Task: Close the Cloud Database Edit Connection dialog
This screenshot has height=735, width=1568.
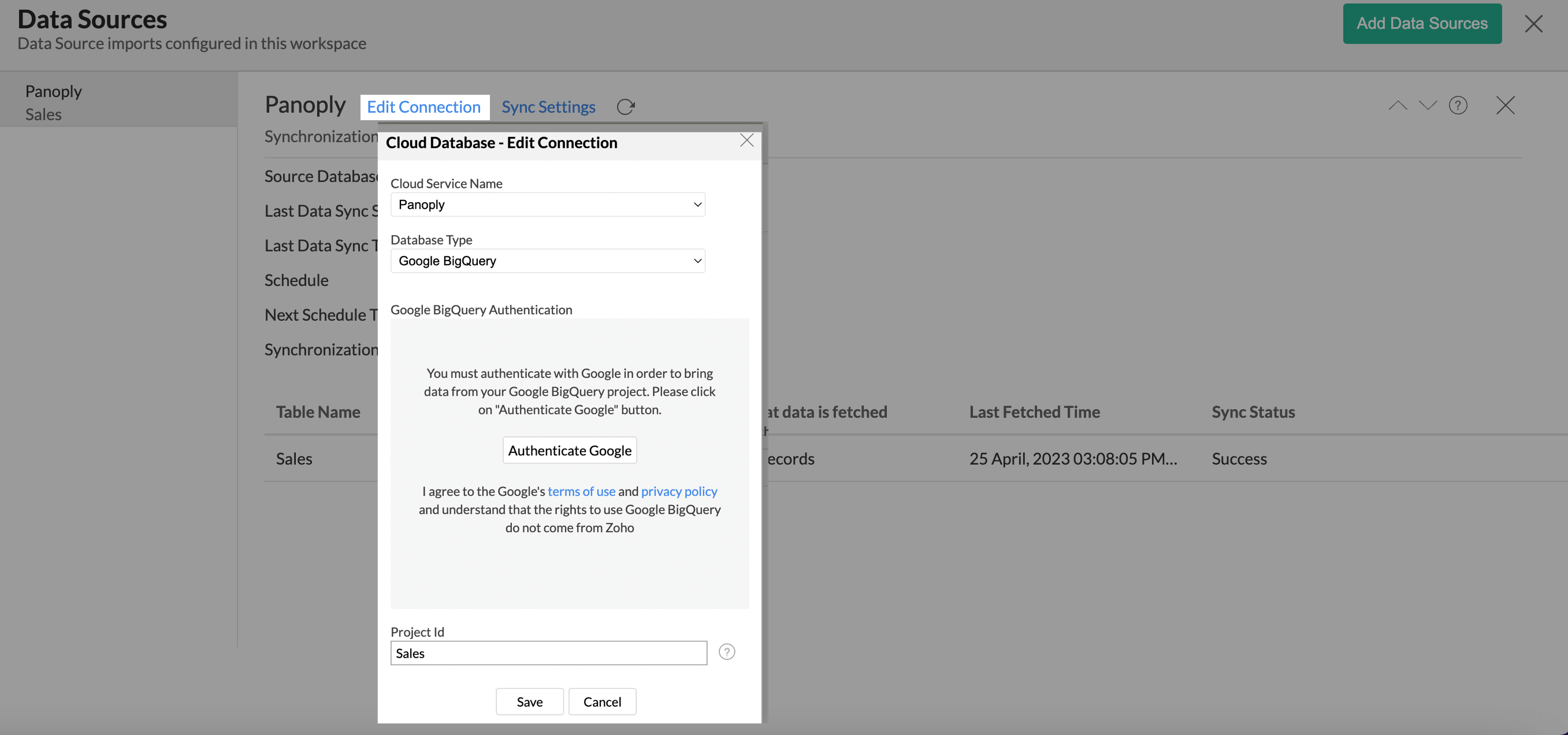Action: (x=747, y=140)
